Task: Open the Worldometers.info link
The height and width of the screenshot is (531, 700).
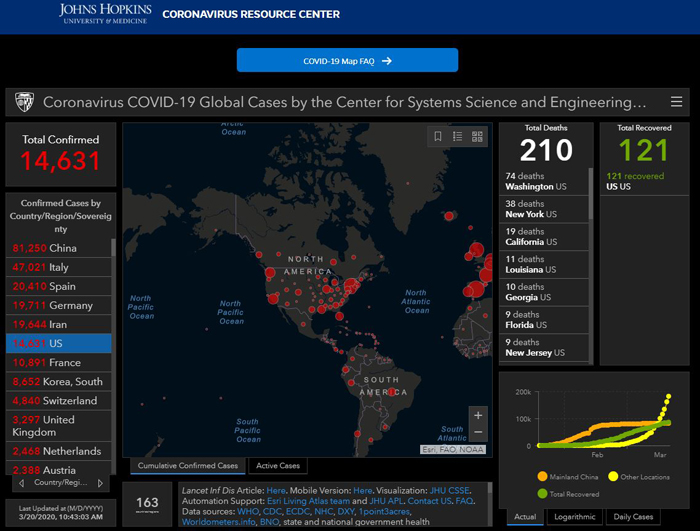Action: pyautogui.click(x=218, y=522)
